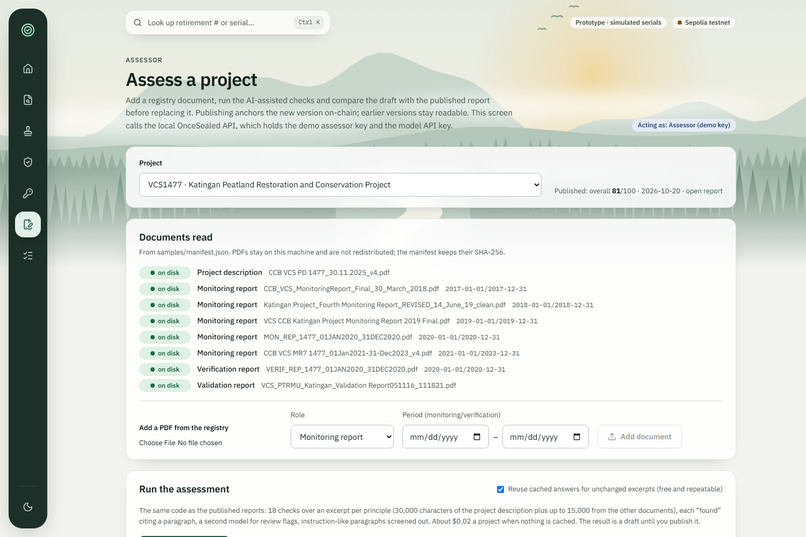
Task: Click the on disk badge for Validation report
Action: [164, 385]
